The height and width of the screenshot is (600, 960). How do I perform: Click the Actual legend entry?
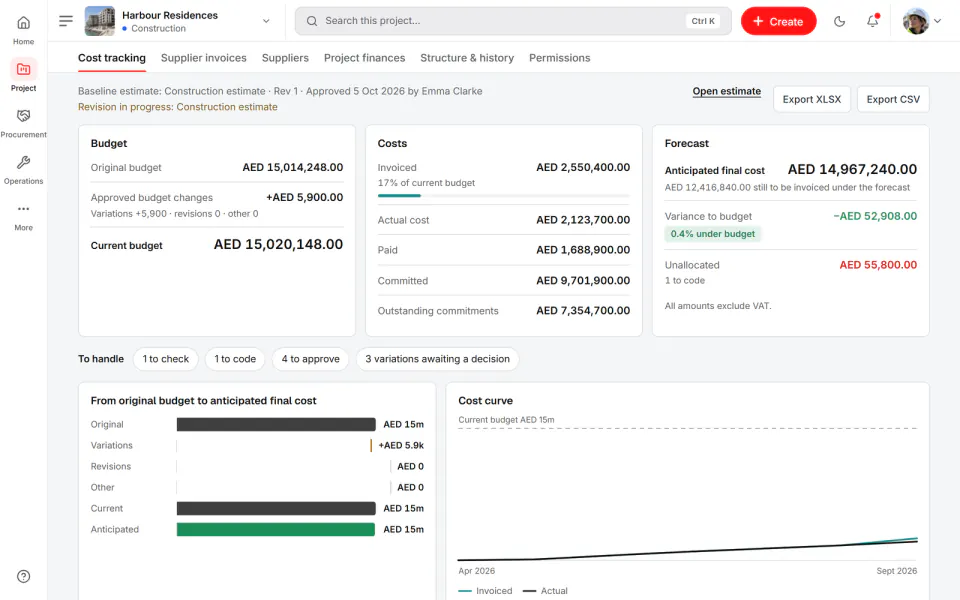click(545, 591)
